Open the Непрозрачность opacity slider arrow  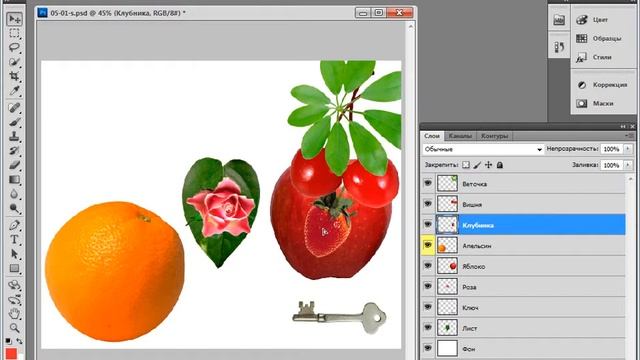[628, 149]
